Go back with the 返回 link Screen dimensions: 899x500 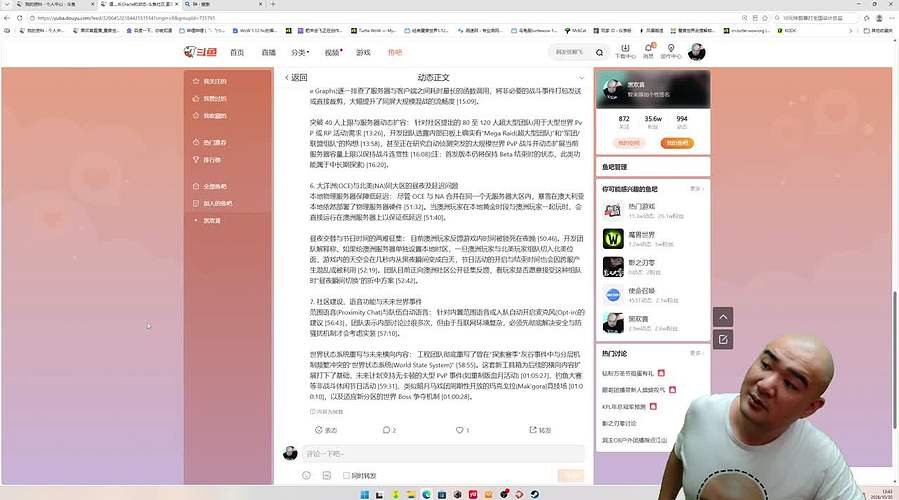296,77
